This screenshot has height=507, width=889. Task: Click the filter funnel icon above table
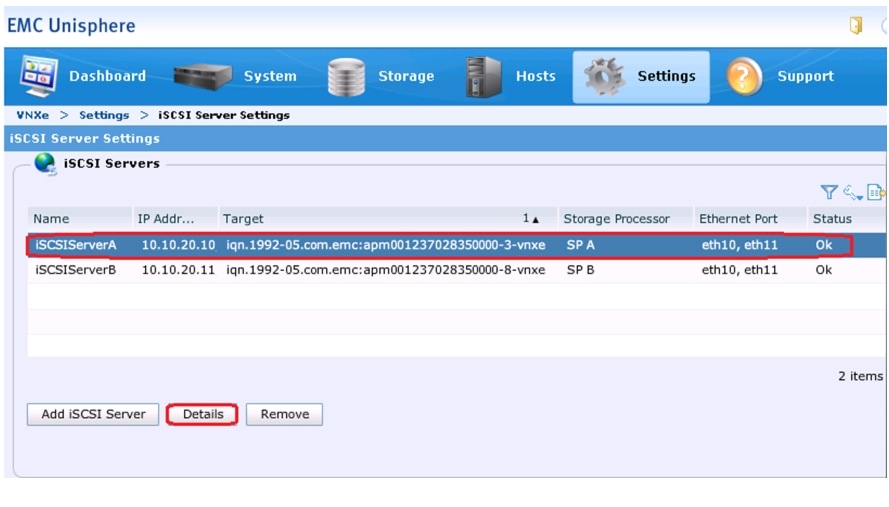point(829,192)
